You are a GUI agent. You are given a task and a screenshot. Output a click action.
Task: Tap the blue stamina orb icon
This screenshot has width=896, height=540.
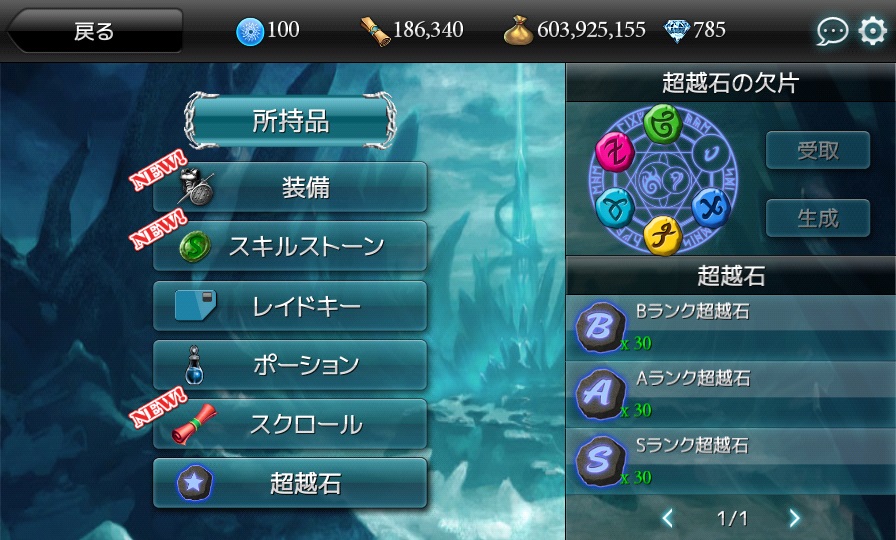250,31
